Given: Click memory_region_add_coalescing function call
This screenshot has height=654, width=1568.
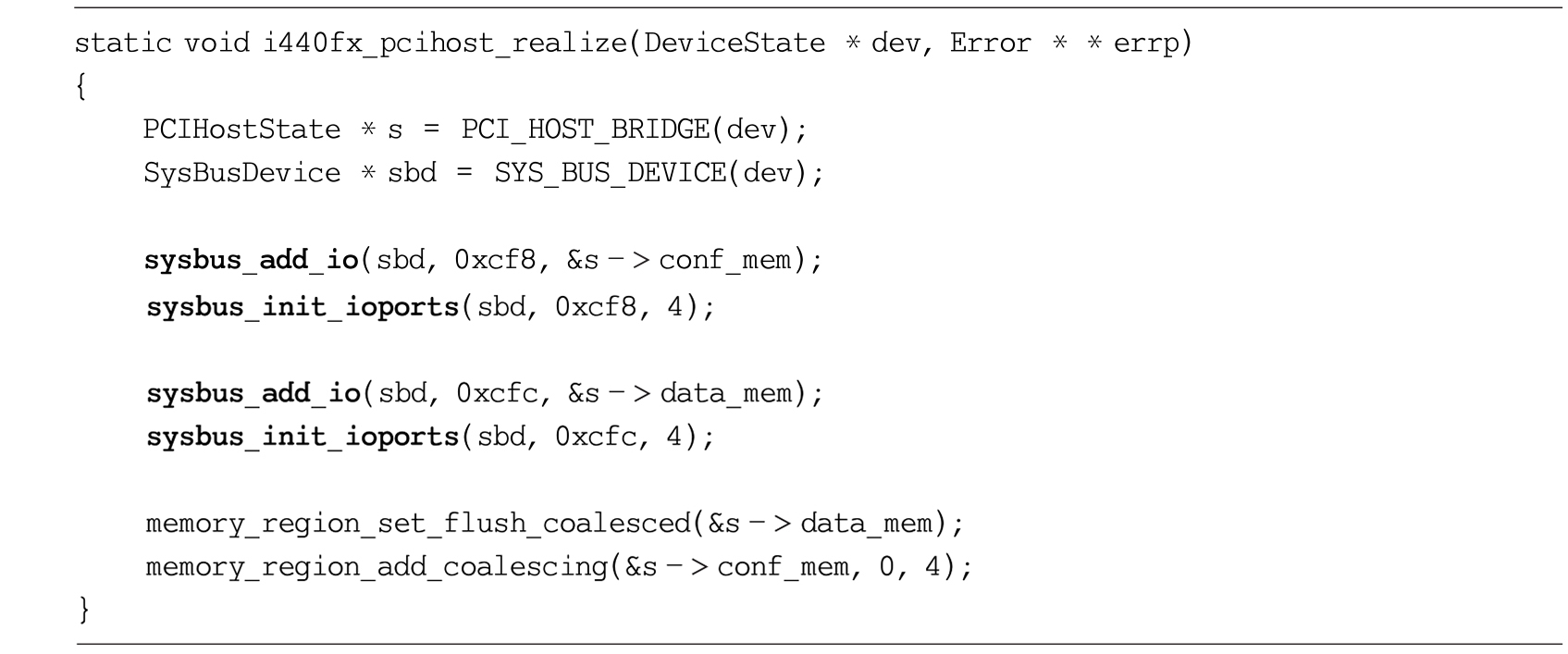Looking at the screenshot, I should 377,566.
